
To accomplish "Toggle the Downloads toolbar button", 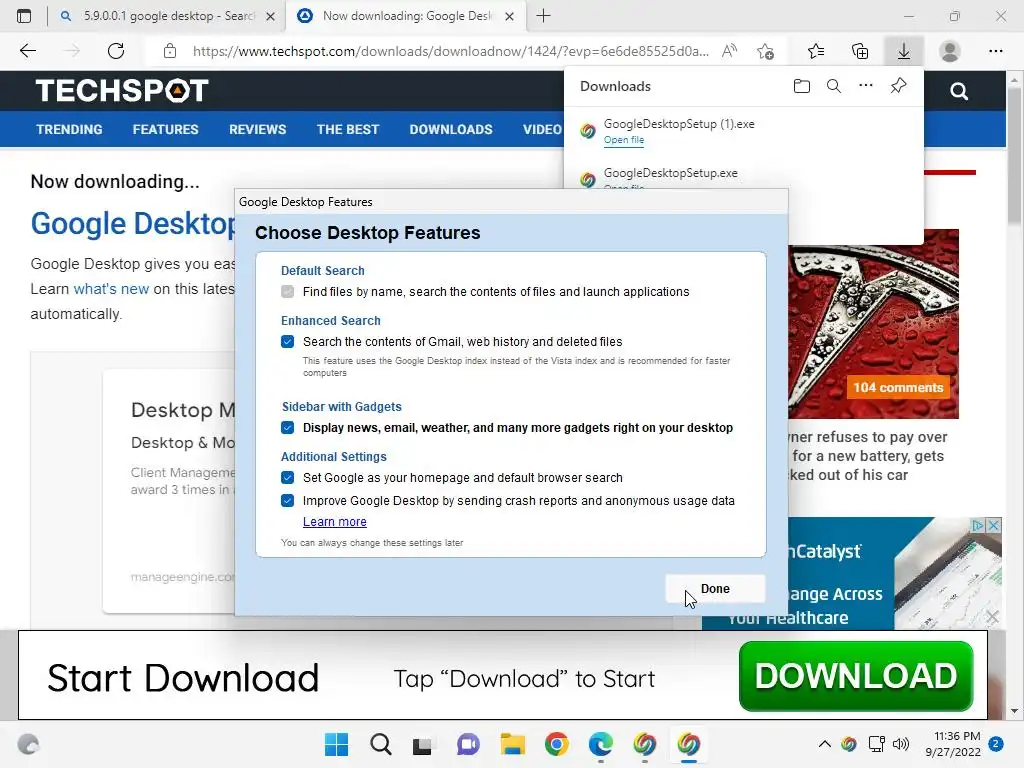I will [x=904, y=51].
